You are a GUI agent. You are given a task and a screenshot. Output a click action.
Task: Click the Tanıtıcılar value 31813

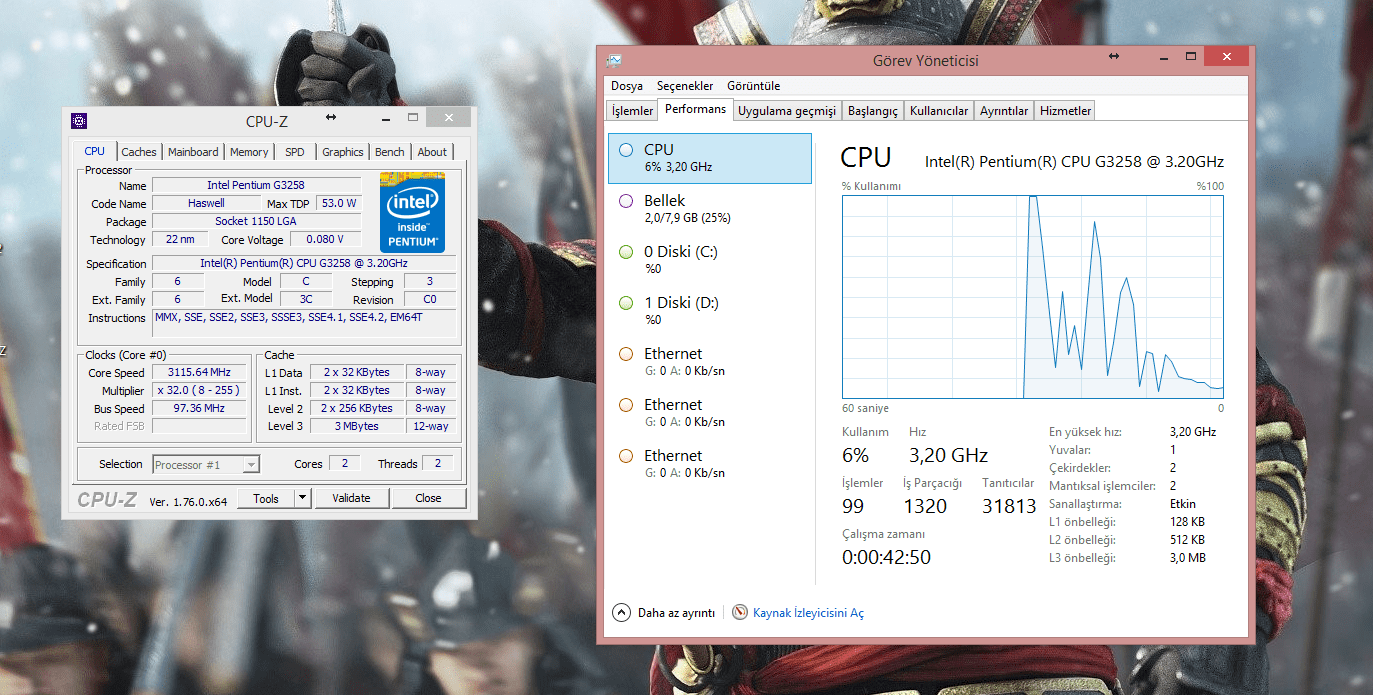pyautogui.click(x=1009, y=506)
